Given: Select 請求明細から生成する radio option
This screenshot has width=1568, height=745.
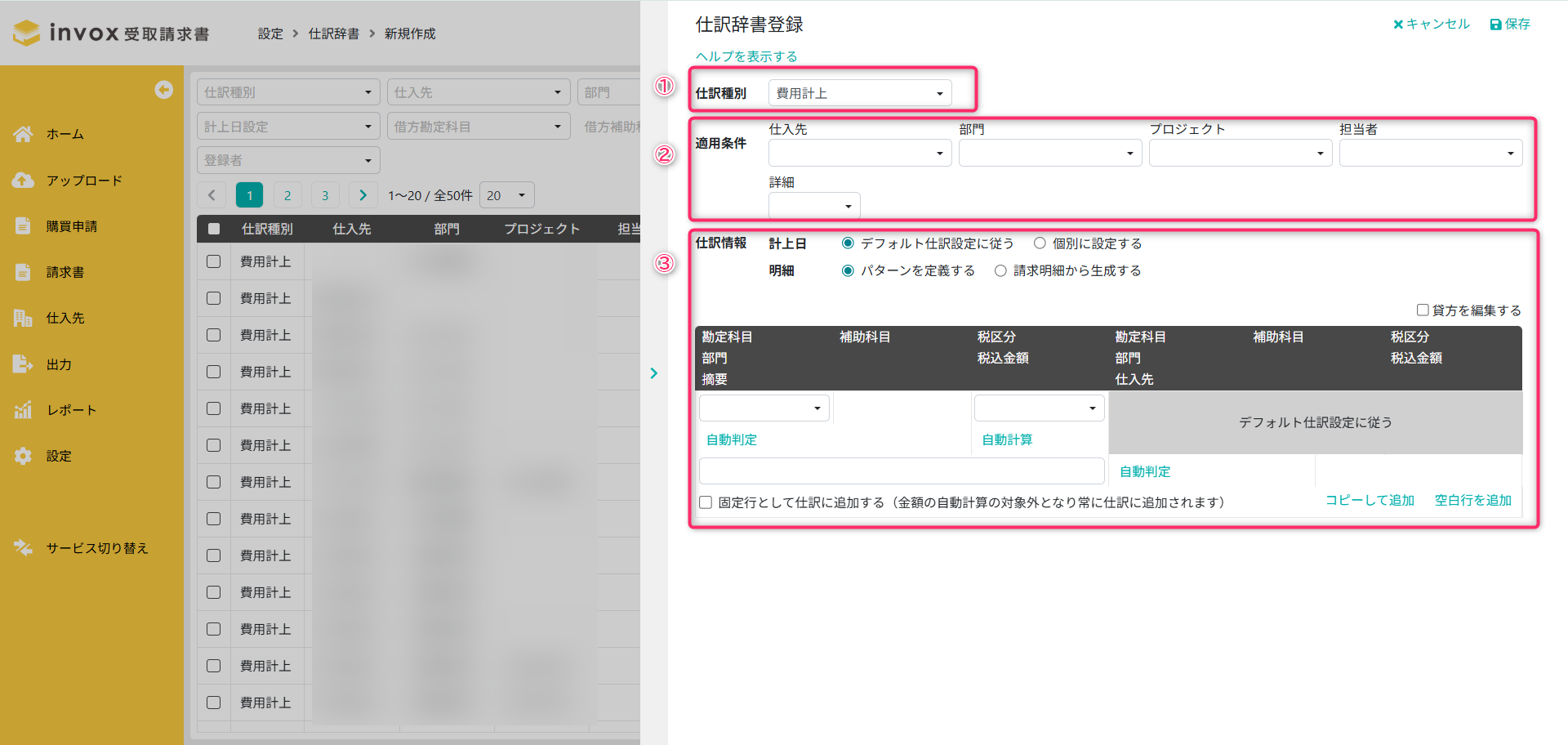Looking at the screenshot, I should (1000, 271).
